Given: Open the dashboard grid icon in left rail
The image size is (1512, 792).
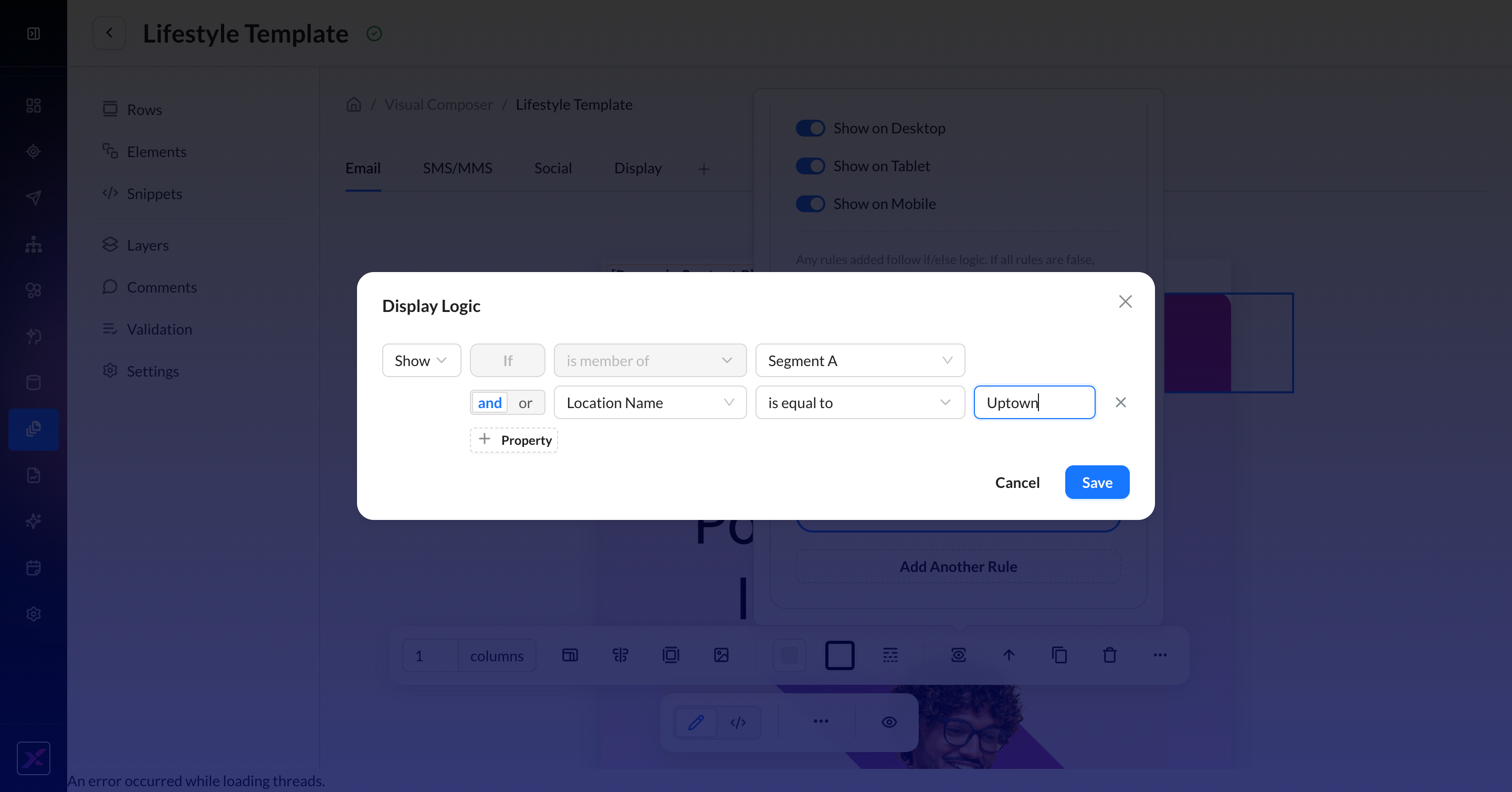Looking at the screenshot, I should point(34,106).
